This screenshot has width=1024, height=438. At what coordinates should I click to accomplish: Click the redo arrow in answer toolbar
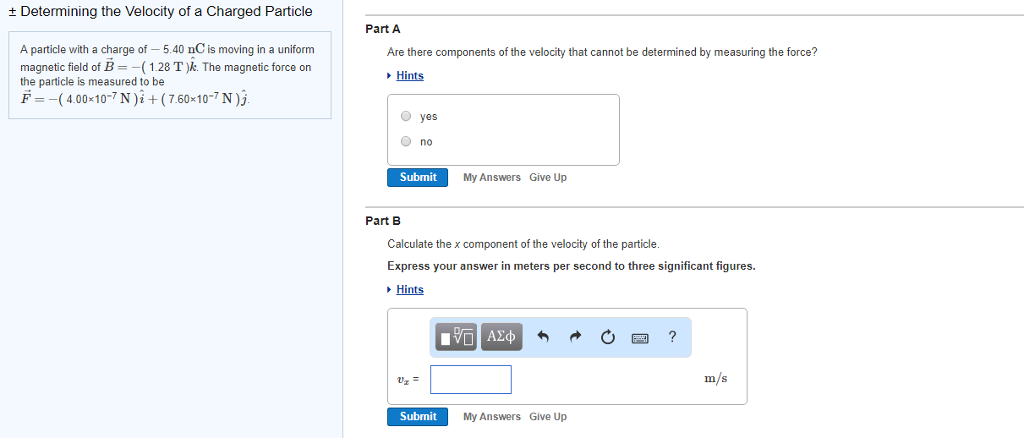575,338
